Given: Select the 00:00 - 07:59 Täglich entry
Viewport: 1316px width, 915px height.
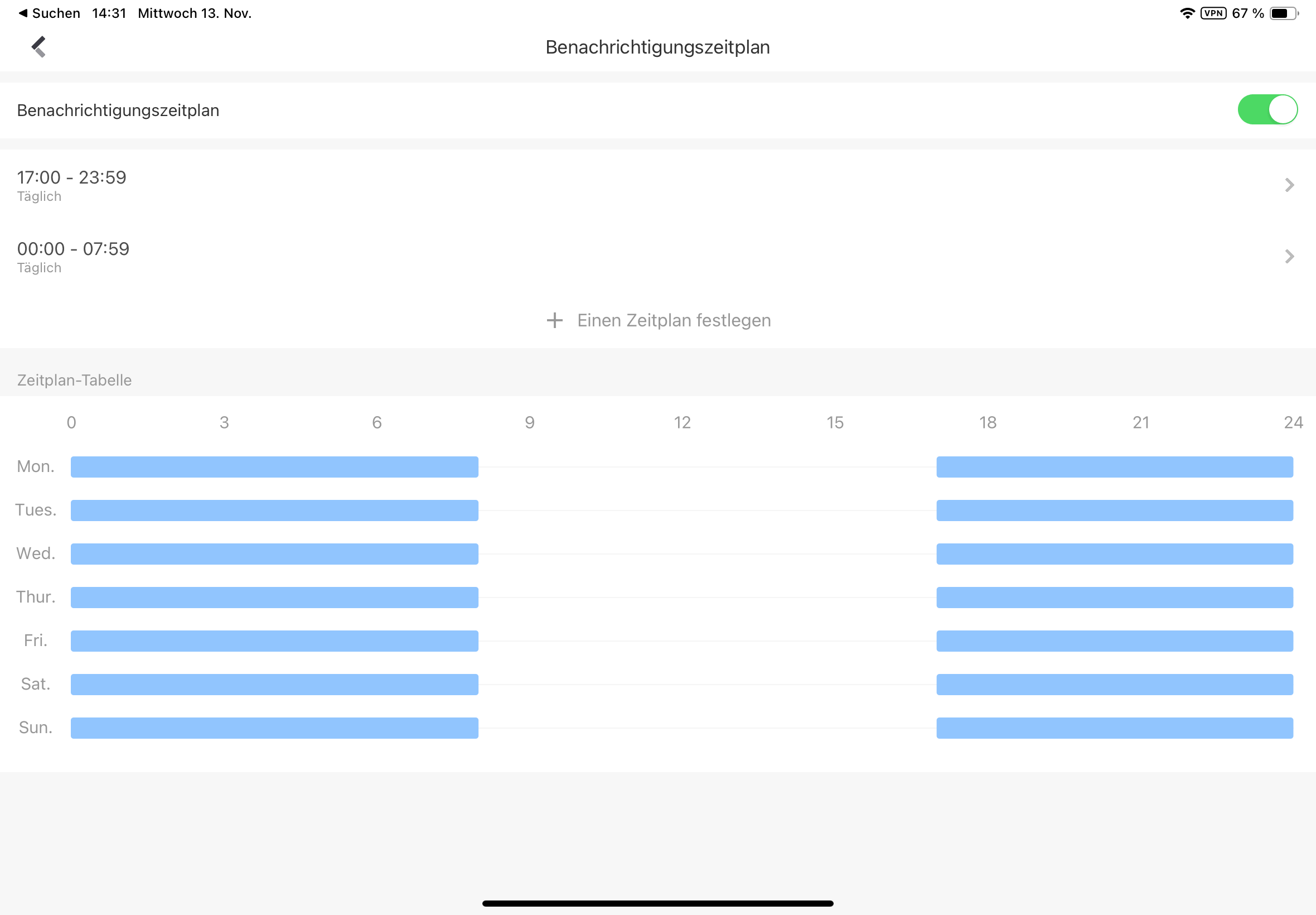Looking at the screenshot, I should point(74,256).
